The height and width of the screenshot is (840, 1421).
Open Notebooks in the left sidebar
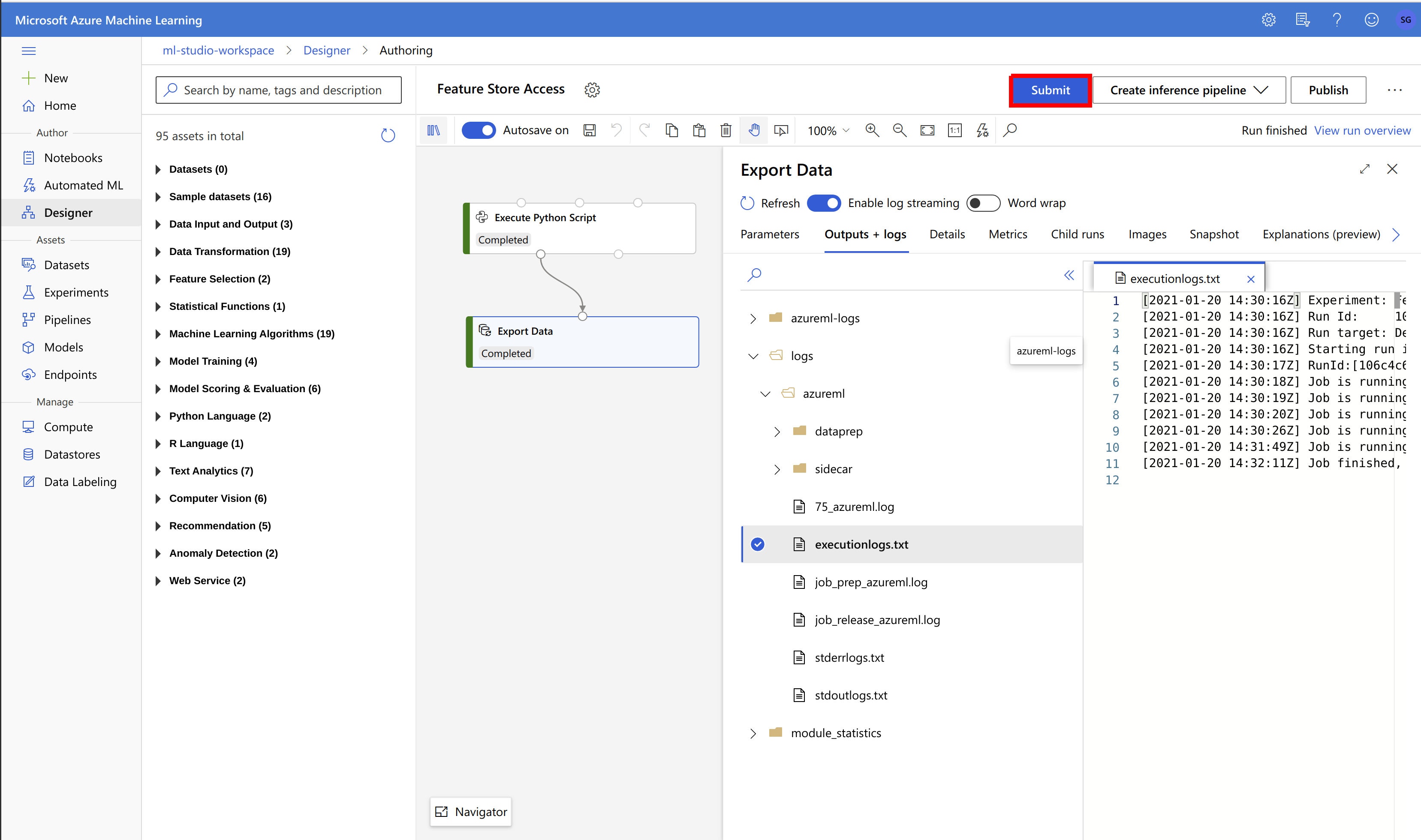(73, 158)
